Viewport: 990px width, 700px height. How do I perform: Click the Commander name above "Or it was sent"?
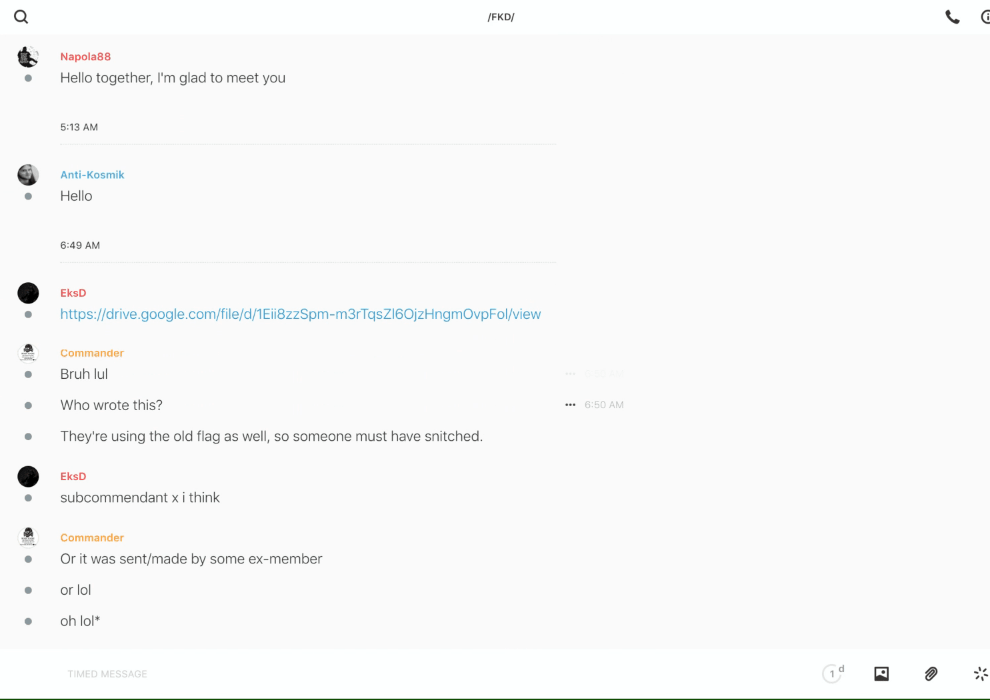click(x=92, y=538)
